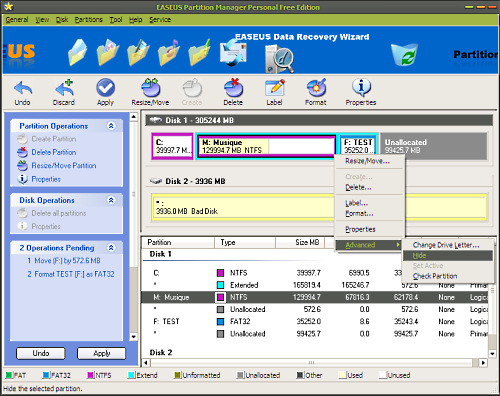Image resolution: width=500 pixels, height=396 pixels.
Task: Choose Resize/Move in context menu
Action: (x=369, y=161)
